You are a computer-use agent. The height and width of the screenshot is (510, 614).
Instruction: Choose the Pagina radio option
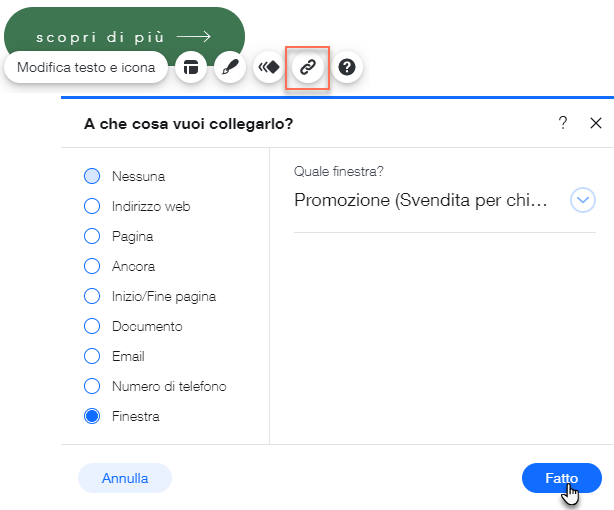click(92, 236)
